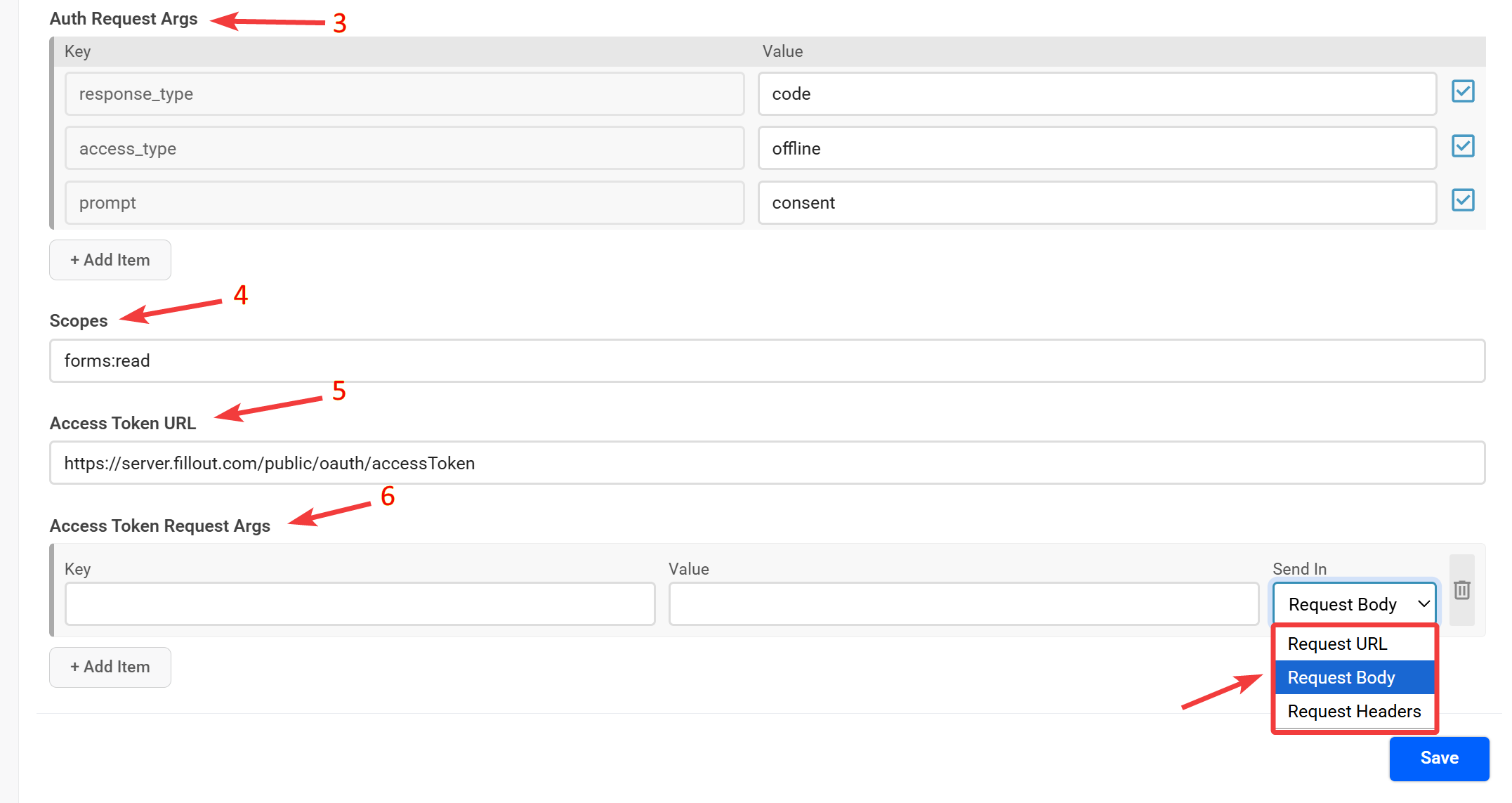Viewport: 1512px width, 803px height.
Task: Choose Request Body in the Send In list
Action: [1340, 677]
